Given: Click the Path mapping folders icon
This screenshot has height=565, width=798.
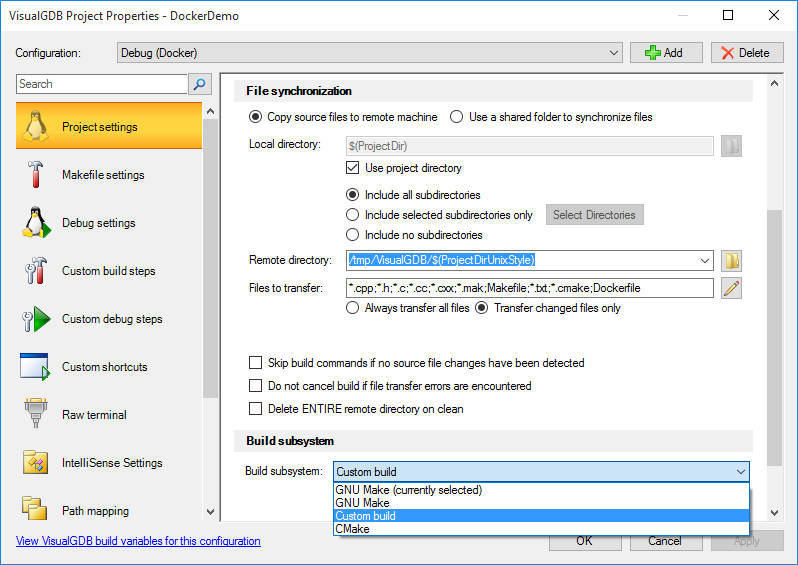Looking at the screenshot, I should [x=34, y=508].
